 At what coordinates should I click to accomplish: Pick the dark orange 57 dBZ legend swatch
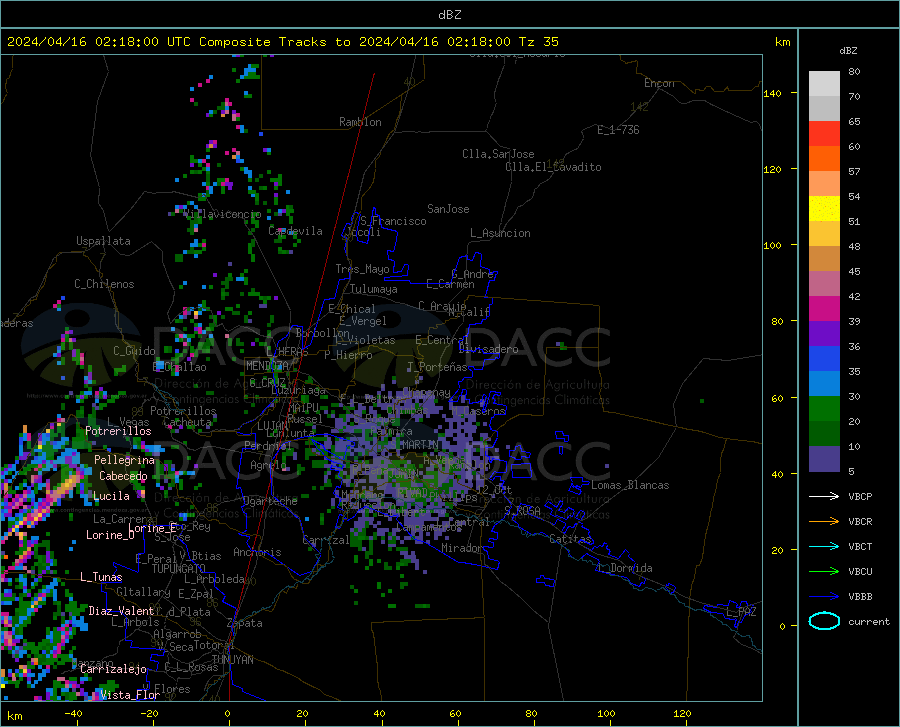pos(824,159)
